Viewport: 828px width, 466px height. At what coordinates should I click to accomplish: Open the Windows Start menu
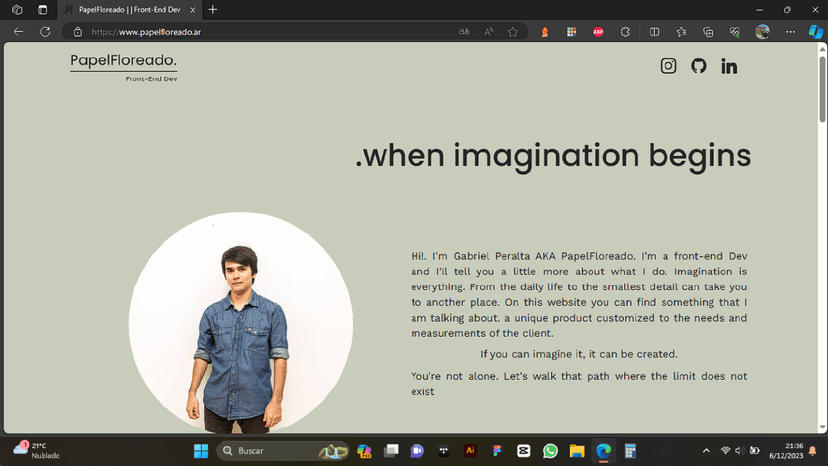[201, 451]
